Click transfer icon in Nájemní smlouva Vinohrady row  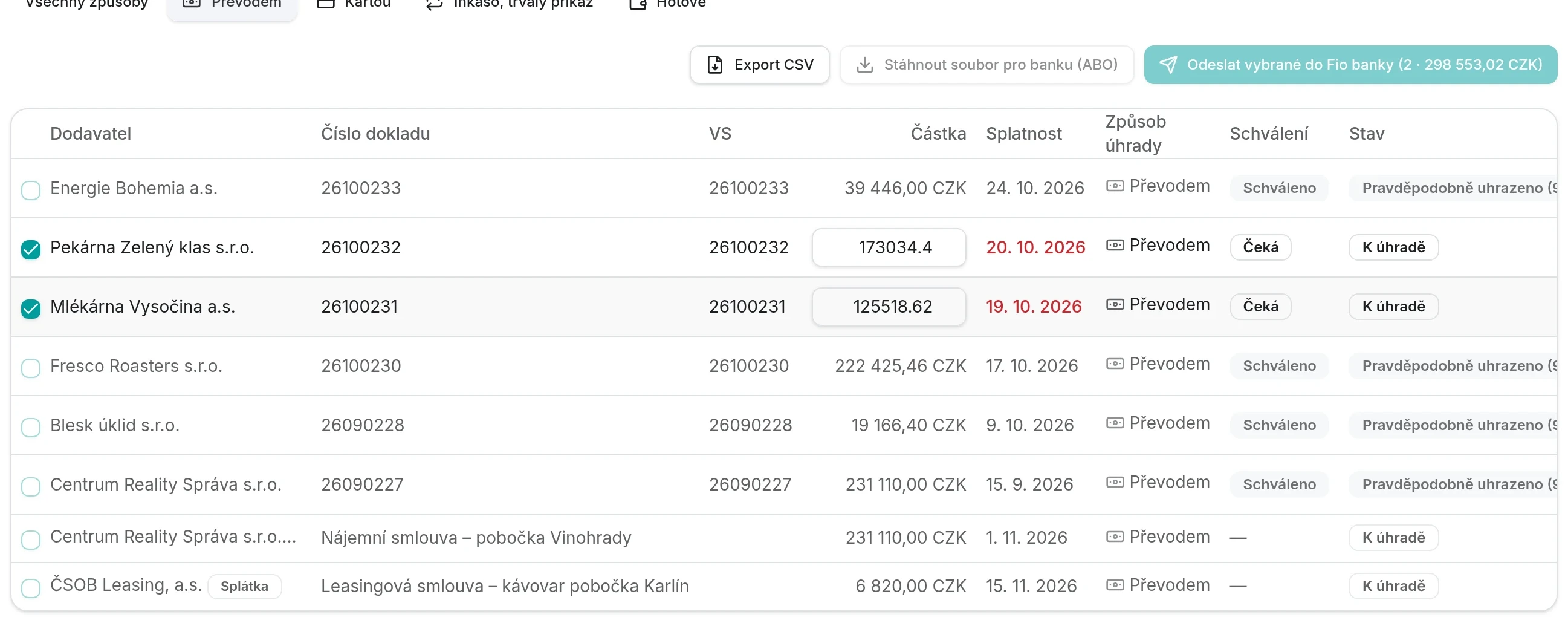[x=1115, y=536]
